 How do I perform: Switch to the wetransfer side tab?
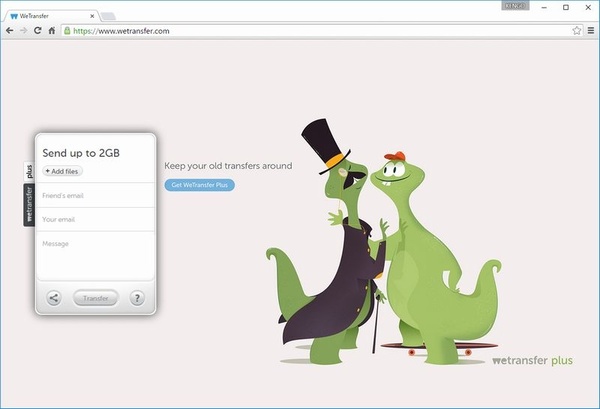point(29,205)
